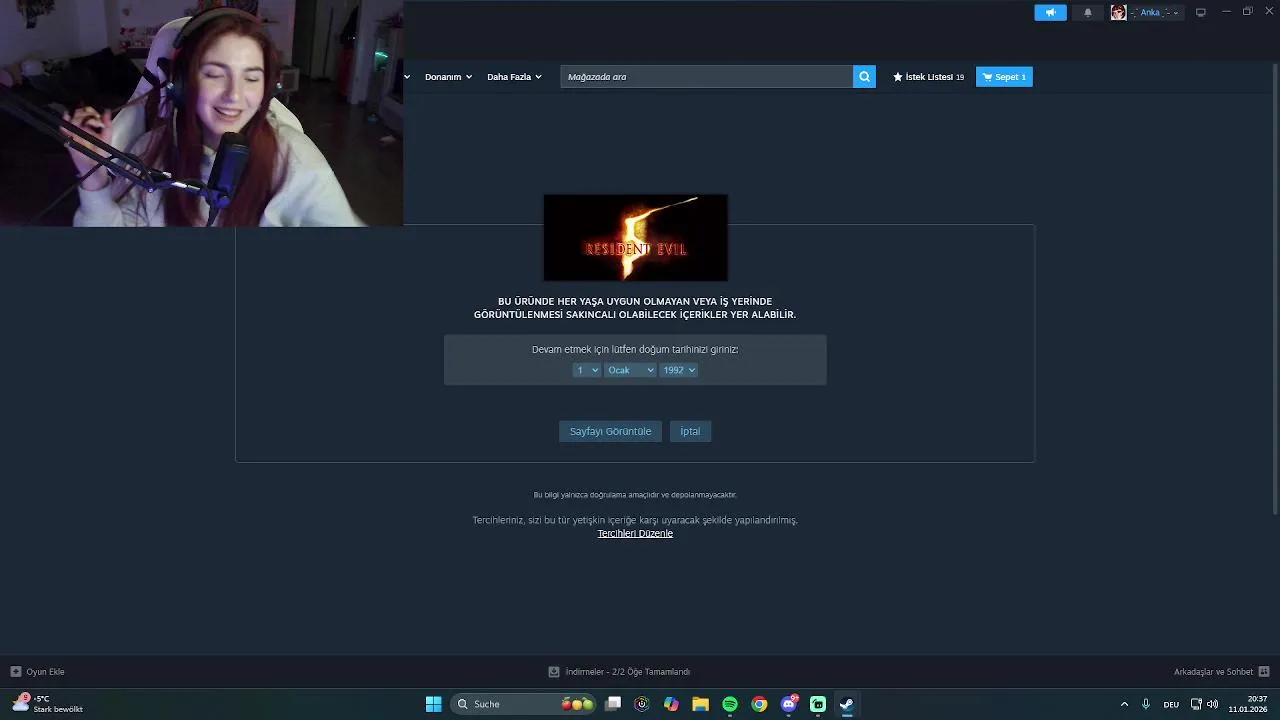Click the İptal button
This screenshot has height=720, width=1280.
[x=690, y=431]
